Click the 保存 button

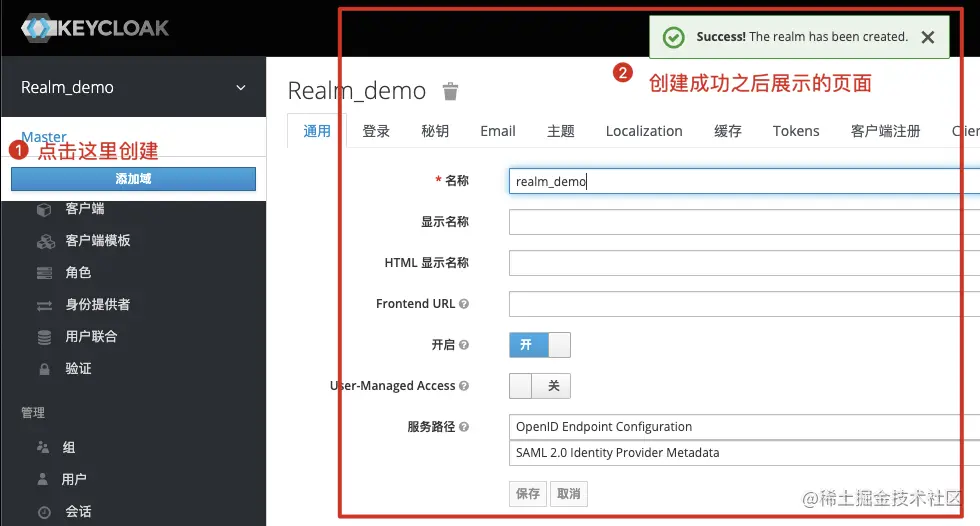[528, 494]
